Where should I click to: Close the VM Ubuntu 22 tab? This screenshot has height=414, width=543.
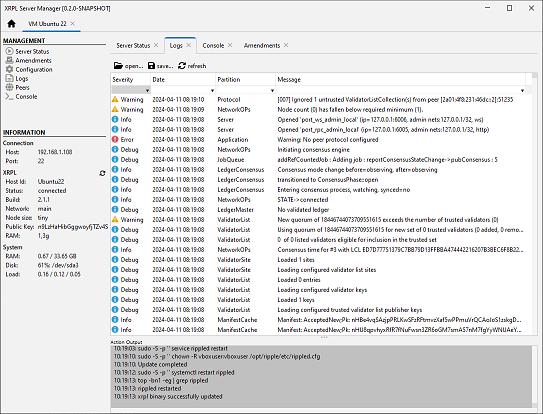point(72,23)
